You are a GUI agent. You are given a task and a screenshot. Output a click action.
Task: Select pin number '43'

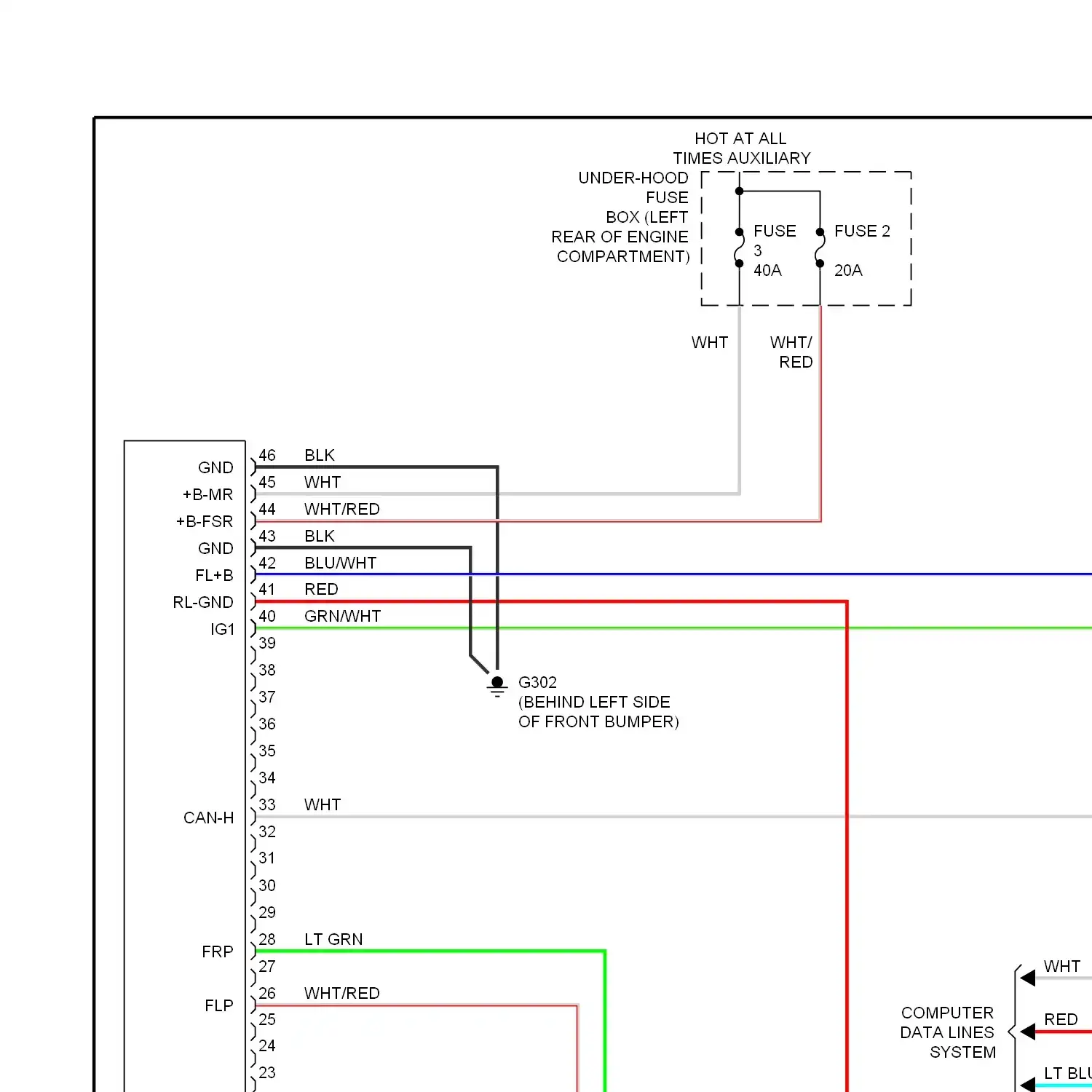[x=267, y=536]
